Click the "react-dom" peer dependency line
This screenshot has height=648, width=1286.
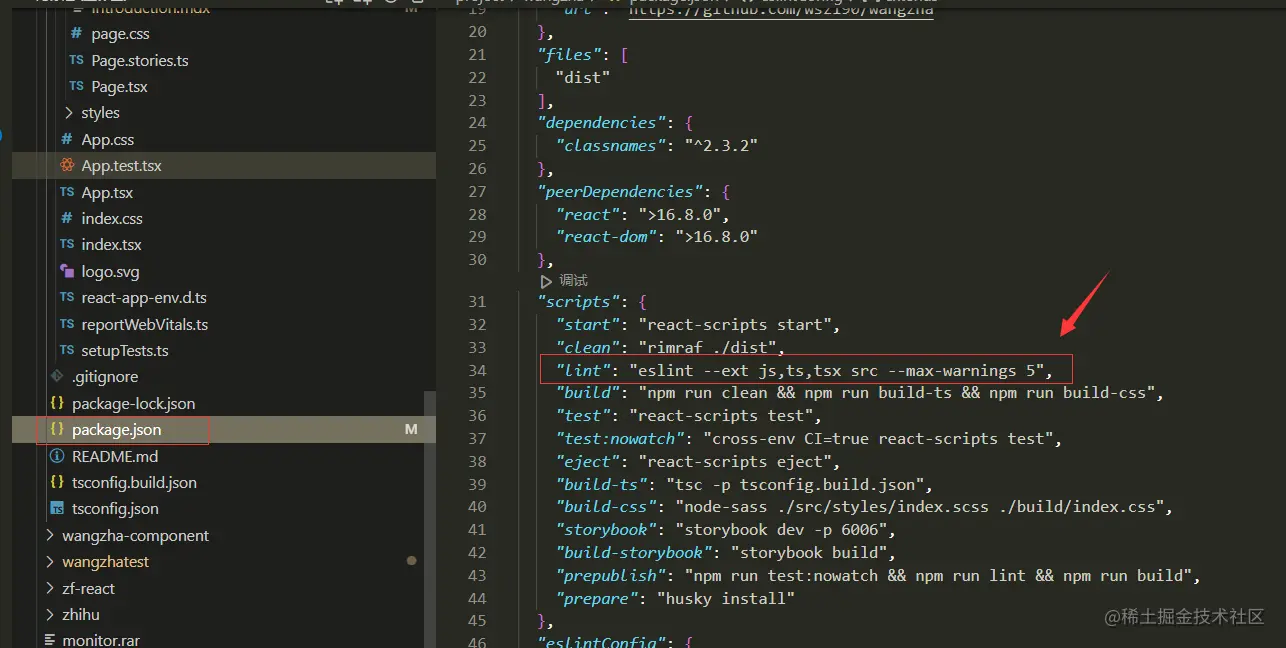pos(656,237)
